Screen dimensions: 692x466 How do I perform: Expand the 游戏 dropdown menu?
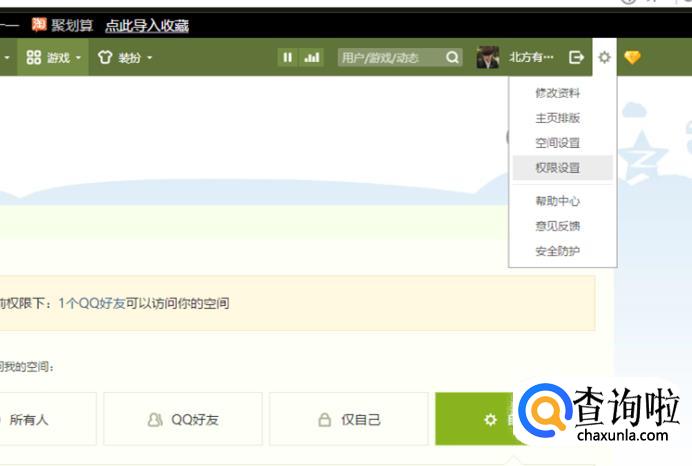point(54,58)
